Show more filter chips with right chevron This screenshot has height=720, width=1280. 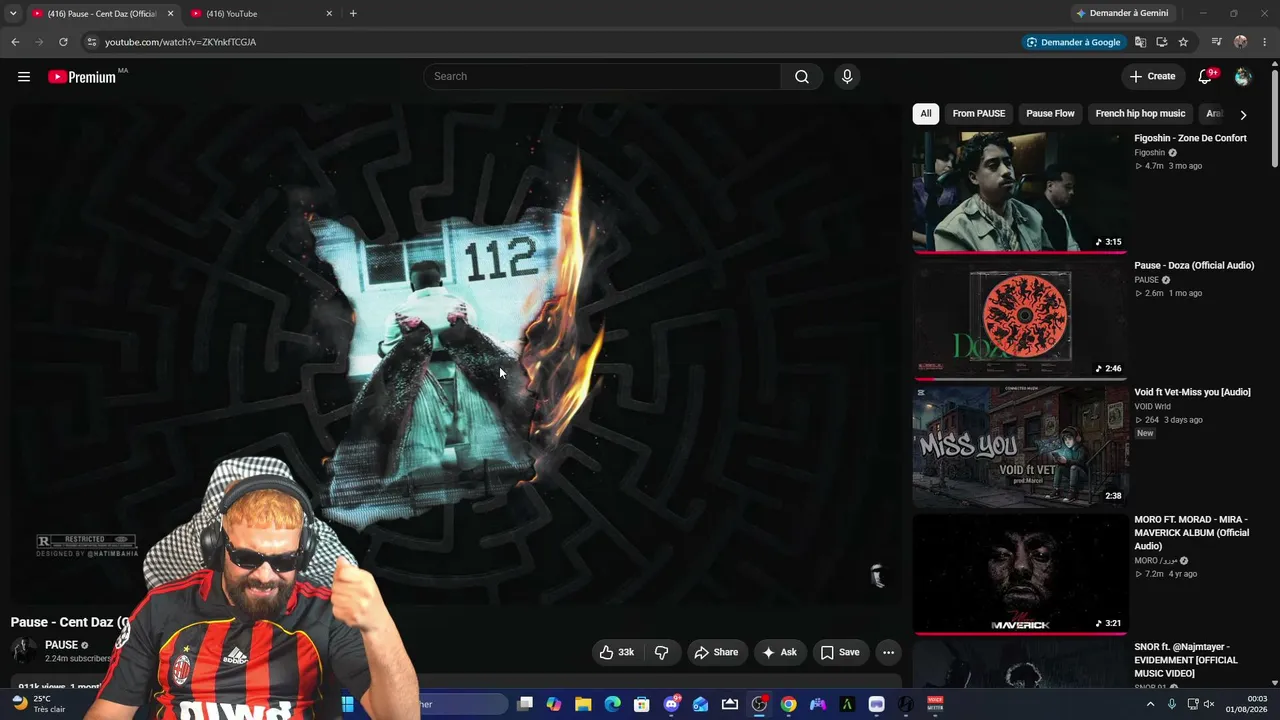(x=1243, y=115)
